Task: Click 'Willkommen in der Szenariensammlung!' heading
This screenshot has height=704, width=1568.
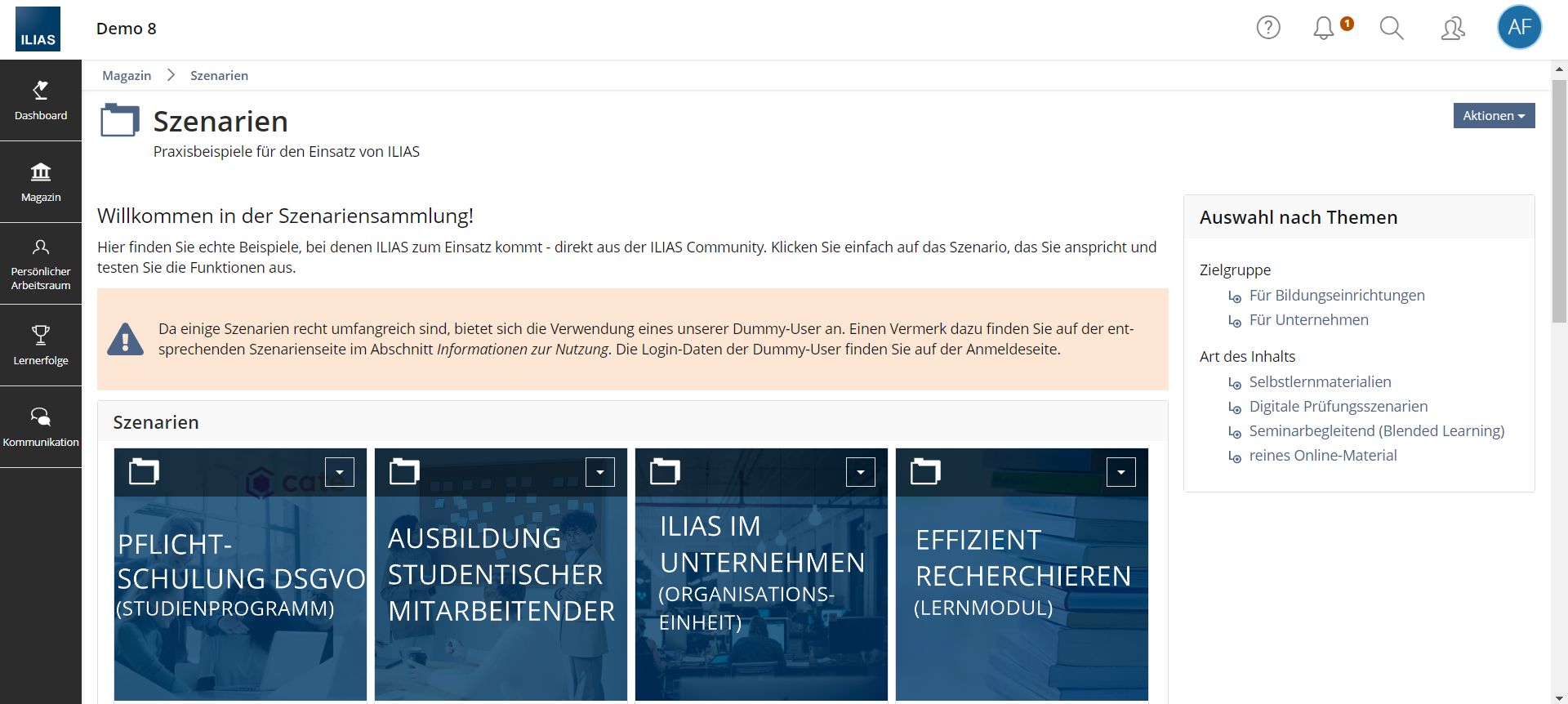Action: (285, 216)
